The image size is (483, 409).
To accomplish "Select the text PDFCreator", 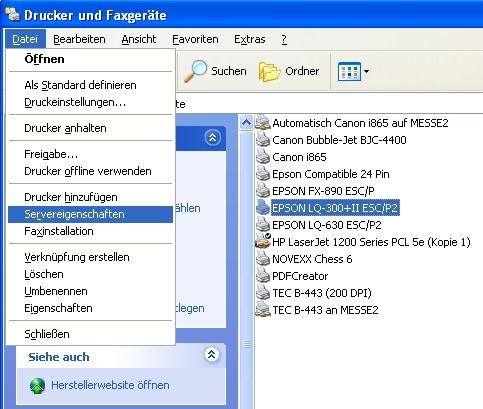I will pos(300,276).
